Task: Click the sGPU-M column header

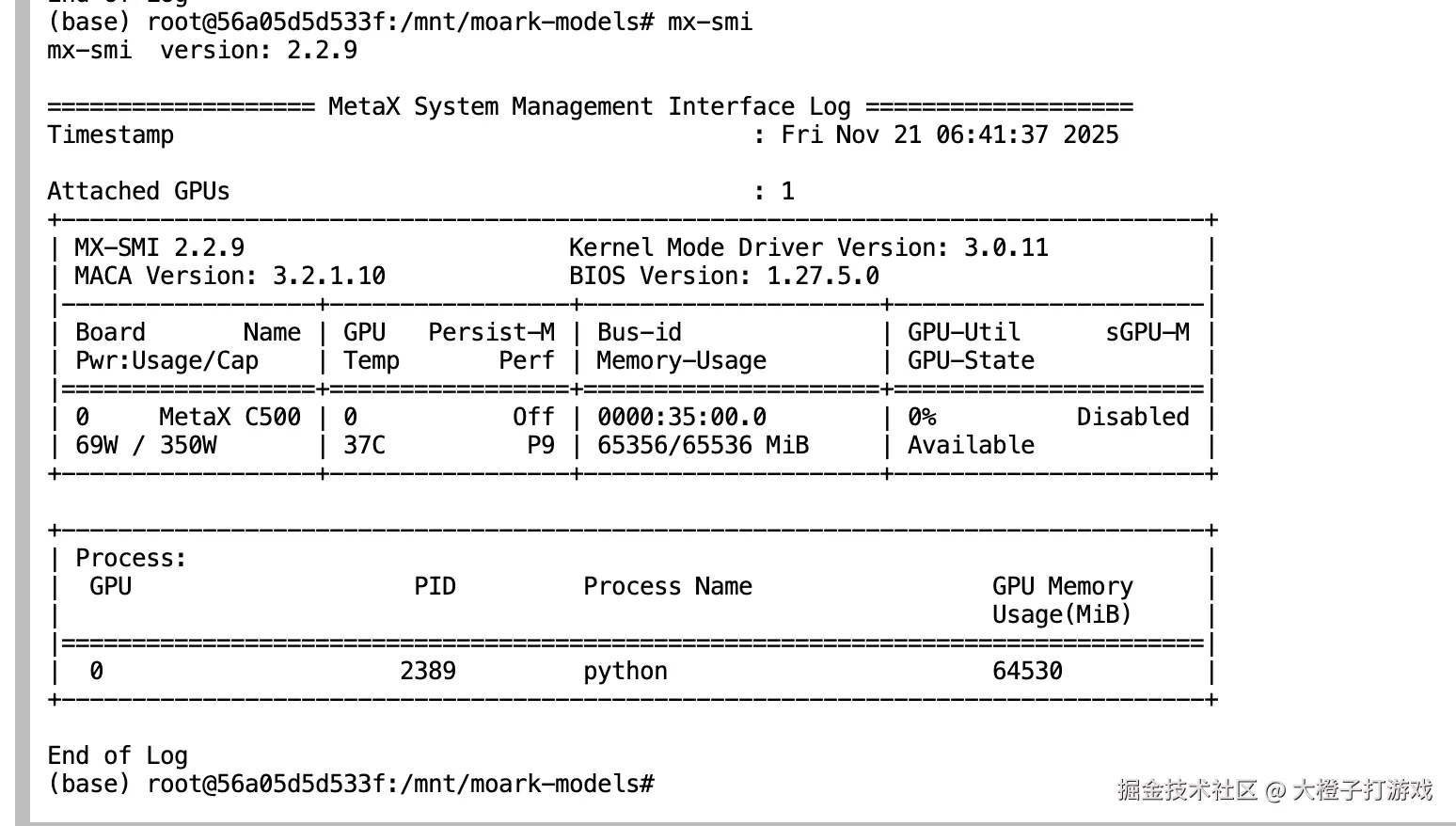Action: (1147, 332)
